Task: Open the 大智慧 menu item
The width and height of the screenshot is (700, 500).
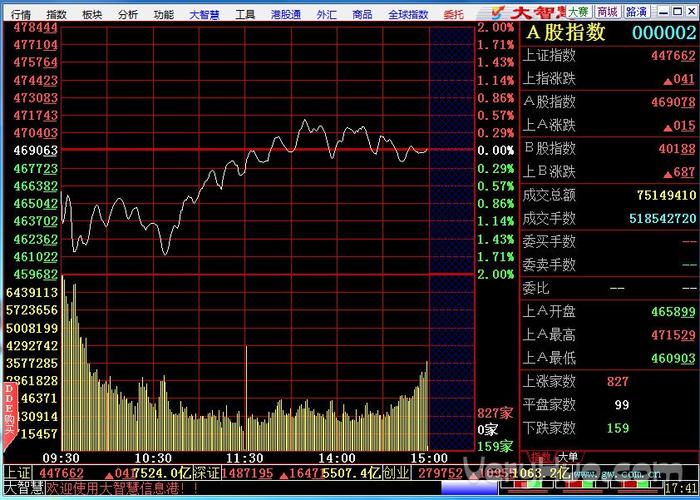Action: click(204, 14)
